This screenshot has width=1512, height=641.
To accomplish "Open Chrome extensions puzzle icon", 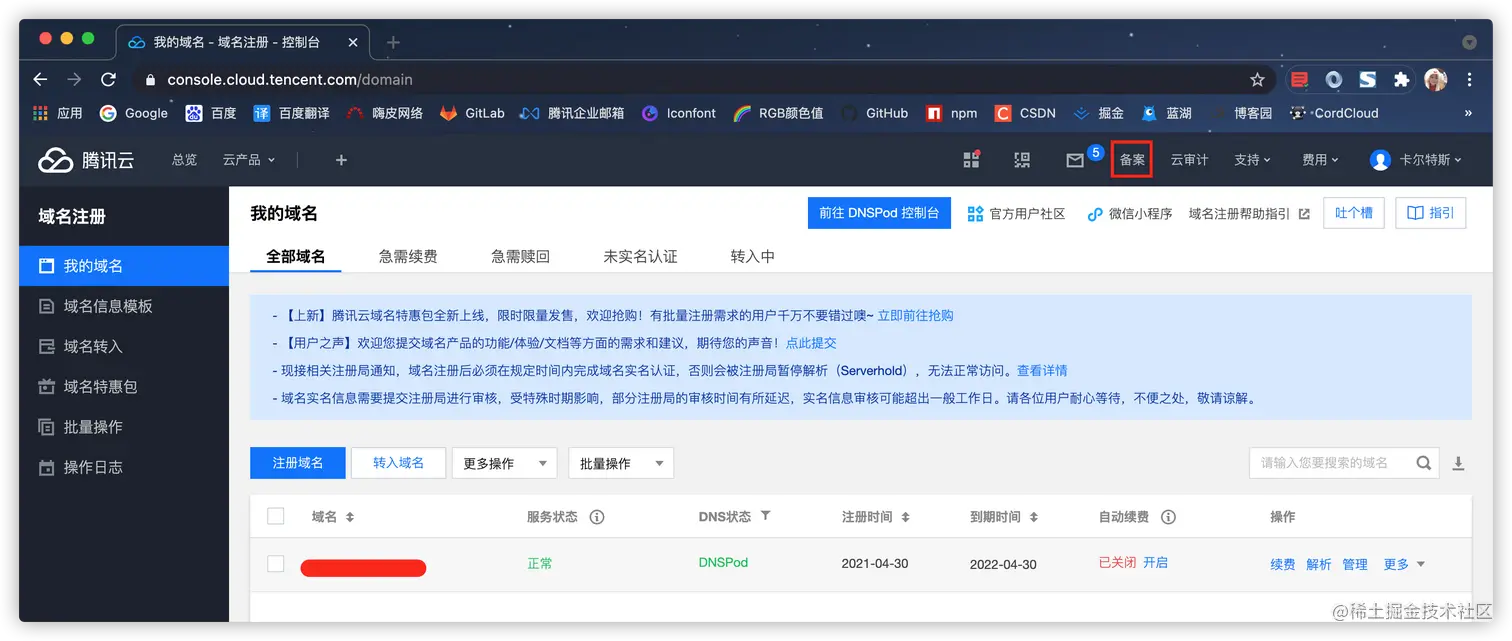I will point(1401,79).
